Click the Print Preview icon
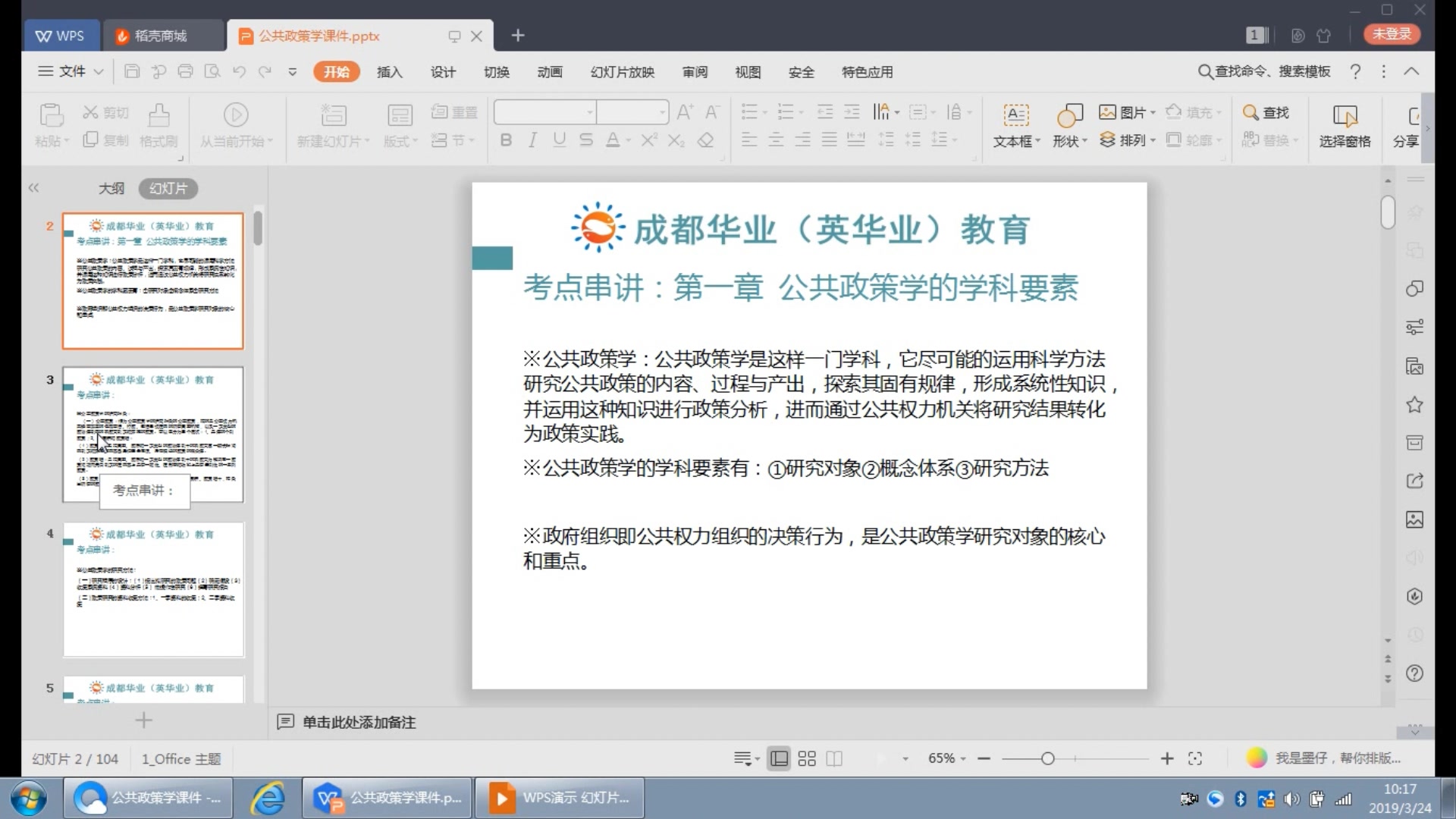This screenshot has width=1456, height=819. tap(212, 71)
